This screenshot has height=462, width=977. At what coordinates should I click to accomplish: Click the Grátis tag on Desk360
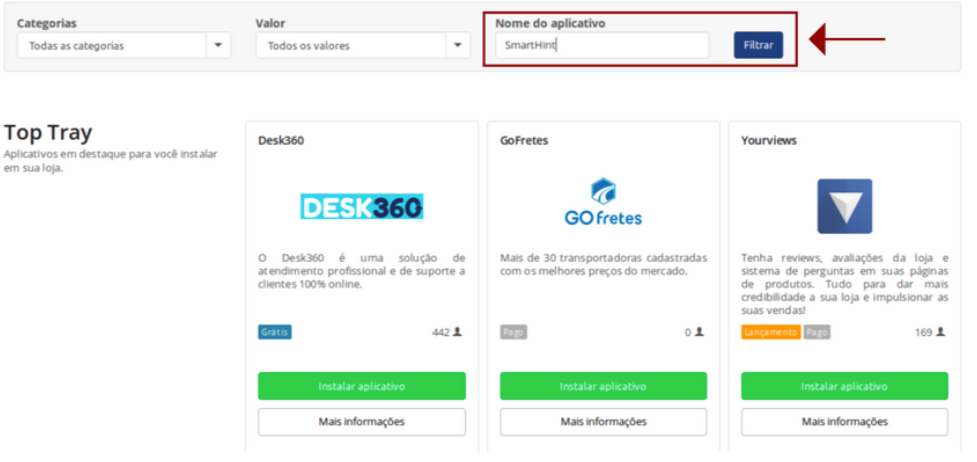point(275,332)
